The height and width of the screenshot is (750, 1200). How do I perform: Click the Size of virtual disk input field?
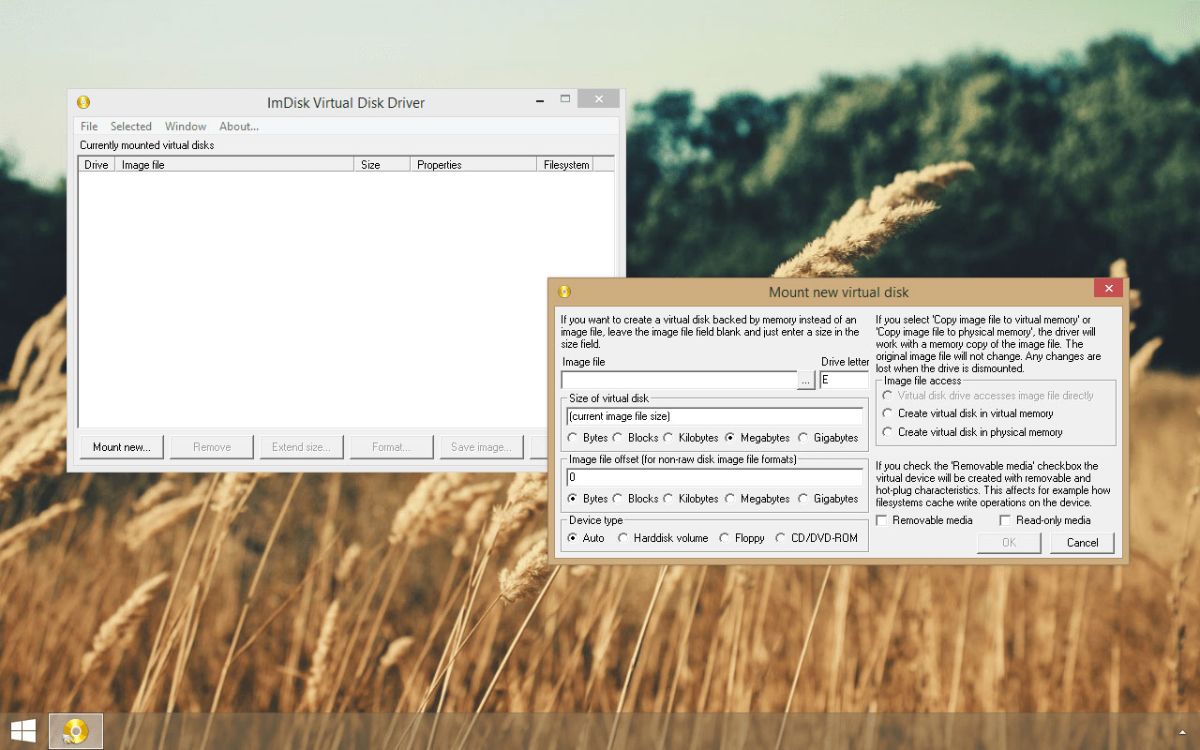point(714,416)
